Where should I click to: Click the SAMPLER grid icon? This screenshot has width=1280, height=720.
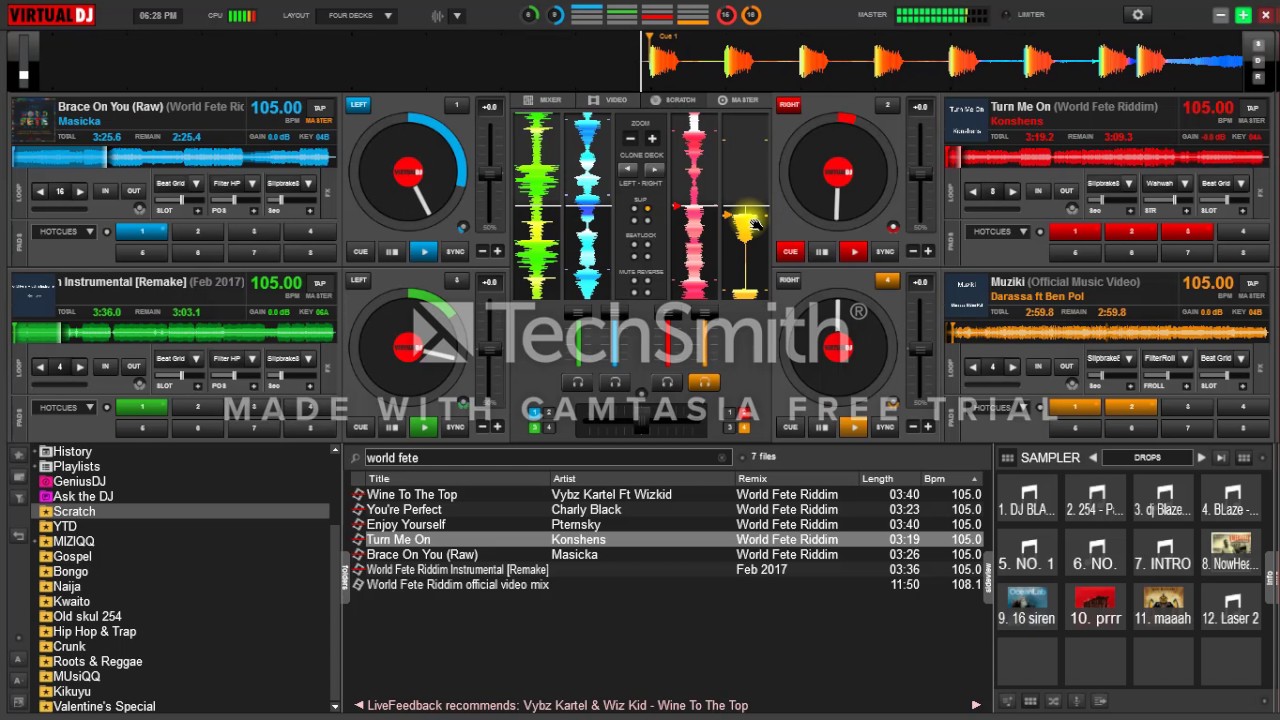point(1007,458)
